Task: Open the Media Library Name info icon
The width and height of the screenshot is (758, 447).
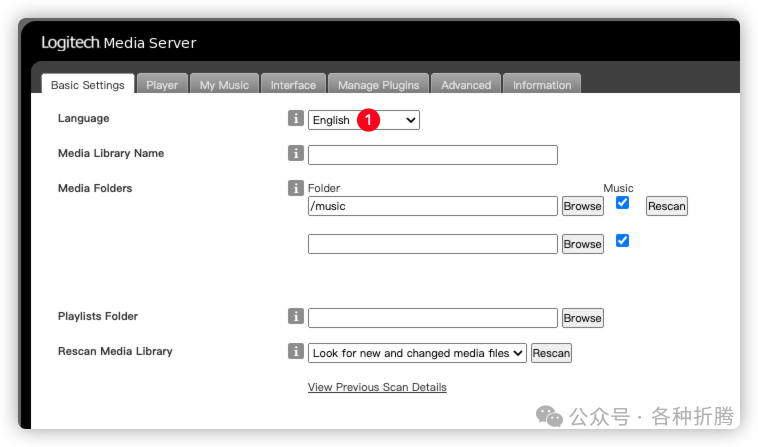Action: click(295, 153)
